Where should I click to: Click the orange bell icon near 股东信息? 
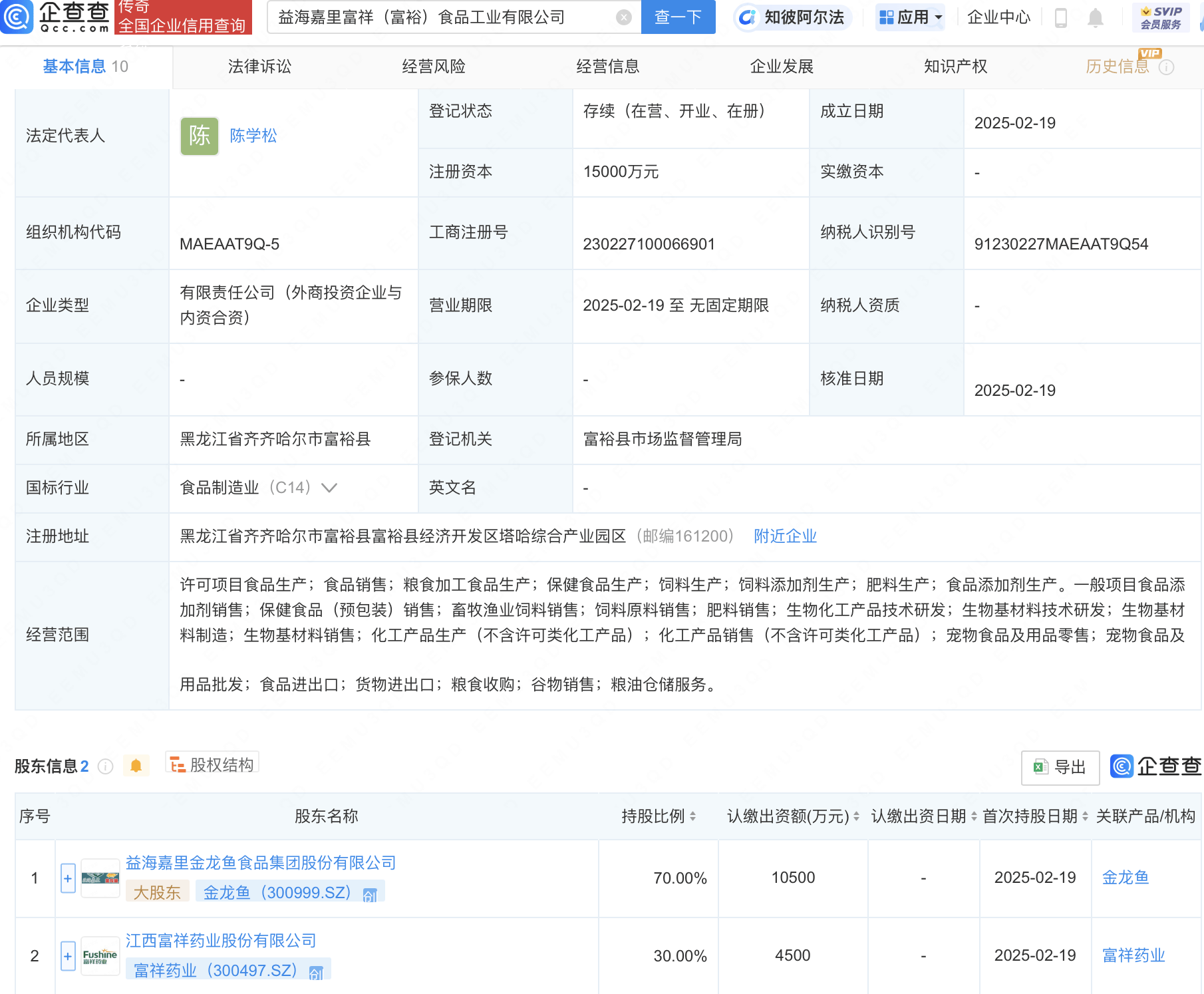pos(136,766)
